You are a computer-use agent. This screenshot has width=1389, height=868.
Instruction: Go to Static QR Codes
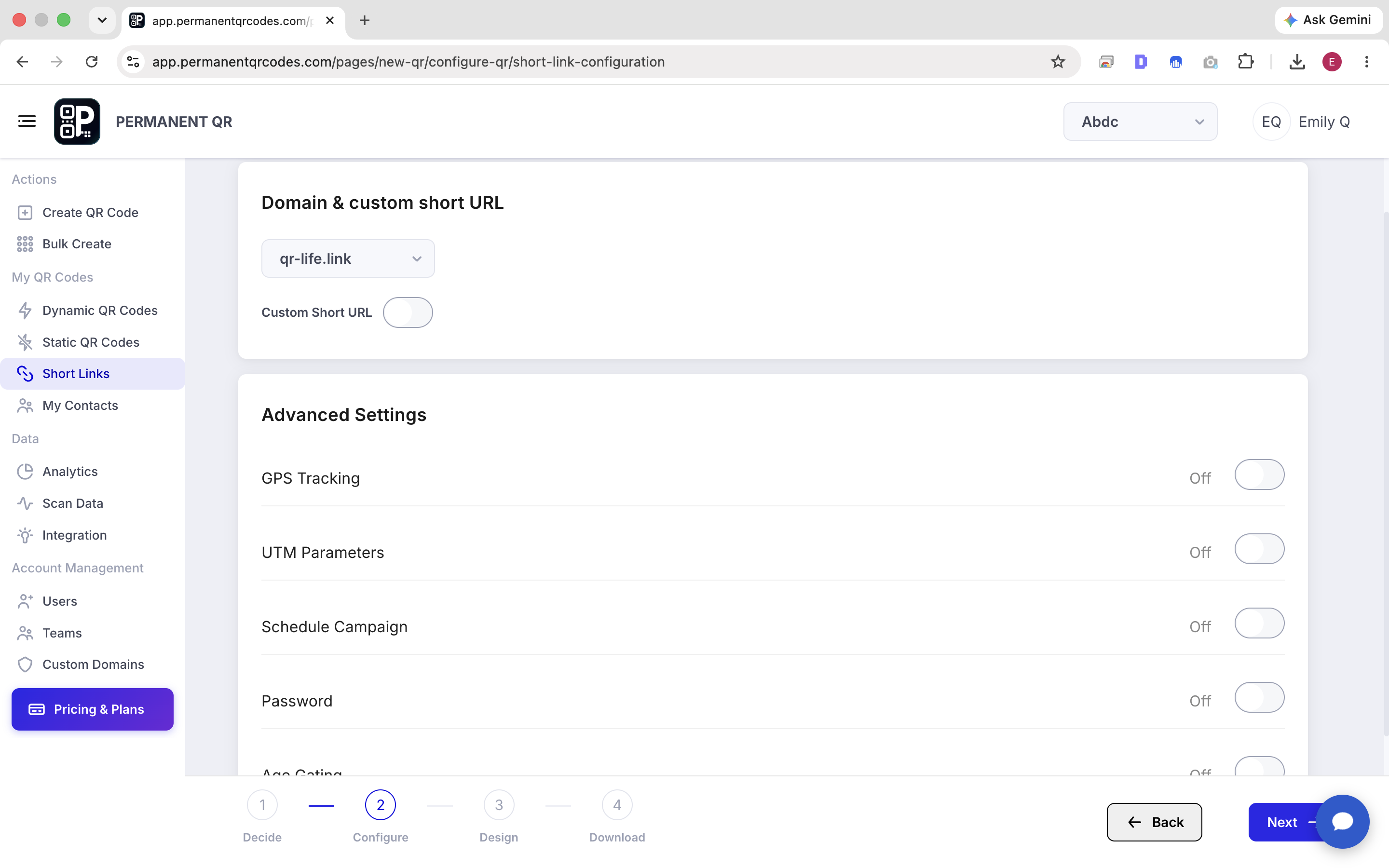click(x=93, y=342)
